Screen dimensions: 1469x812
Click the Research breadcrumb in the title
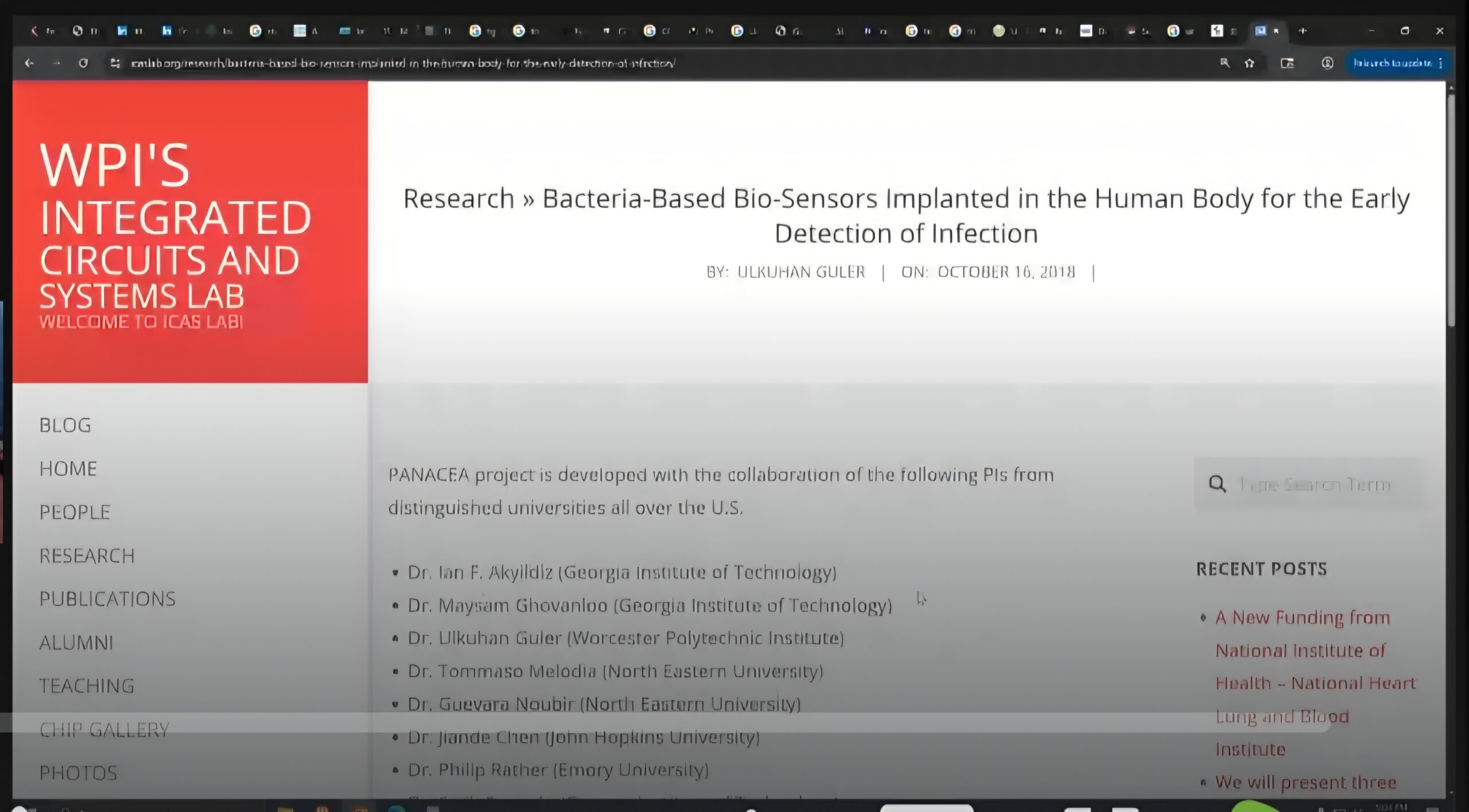coord(458,199)
